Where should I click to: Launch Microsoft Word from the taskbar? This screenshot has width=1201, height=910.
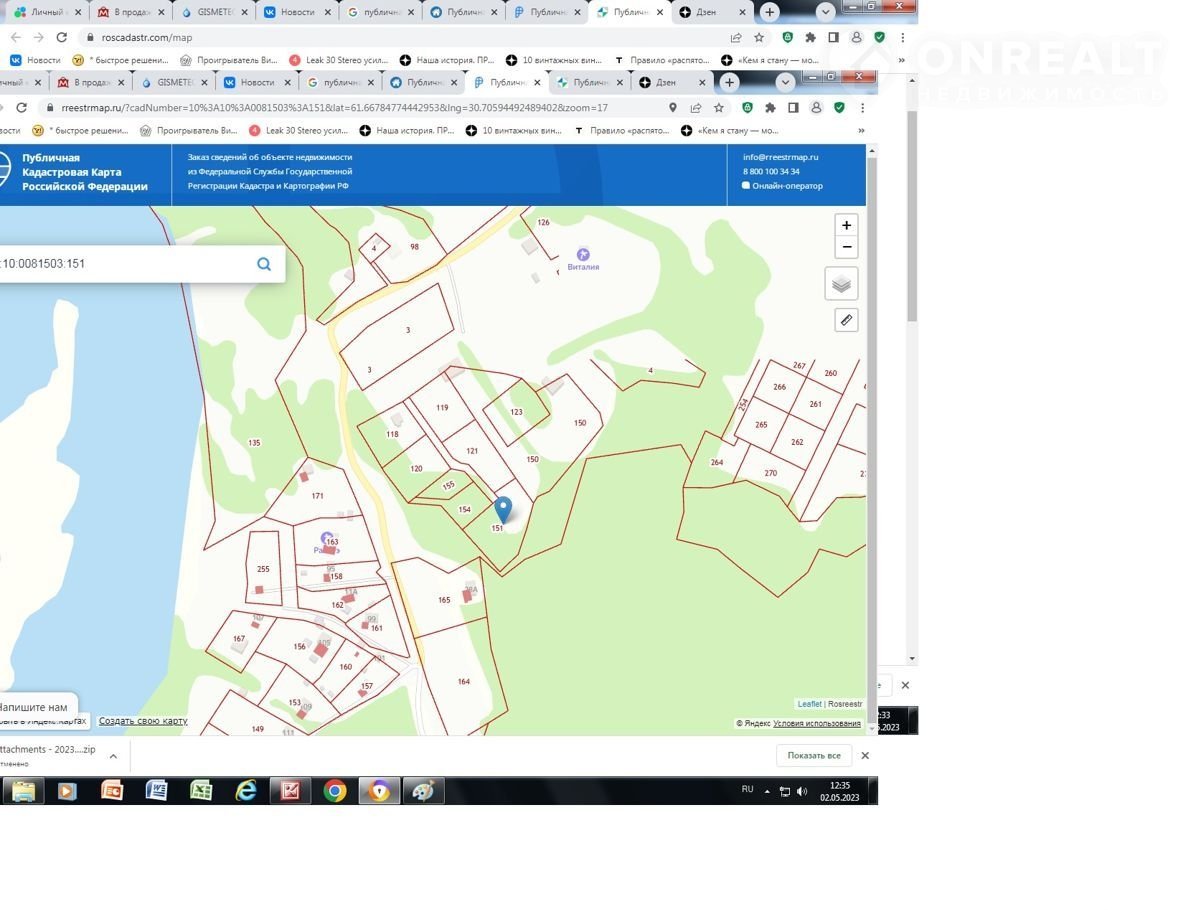157,791
